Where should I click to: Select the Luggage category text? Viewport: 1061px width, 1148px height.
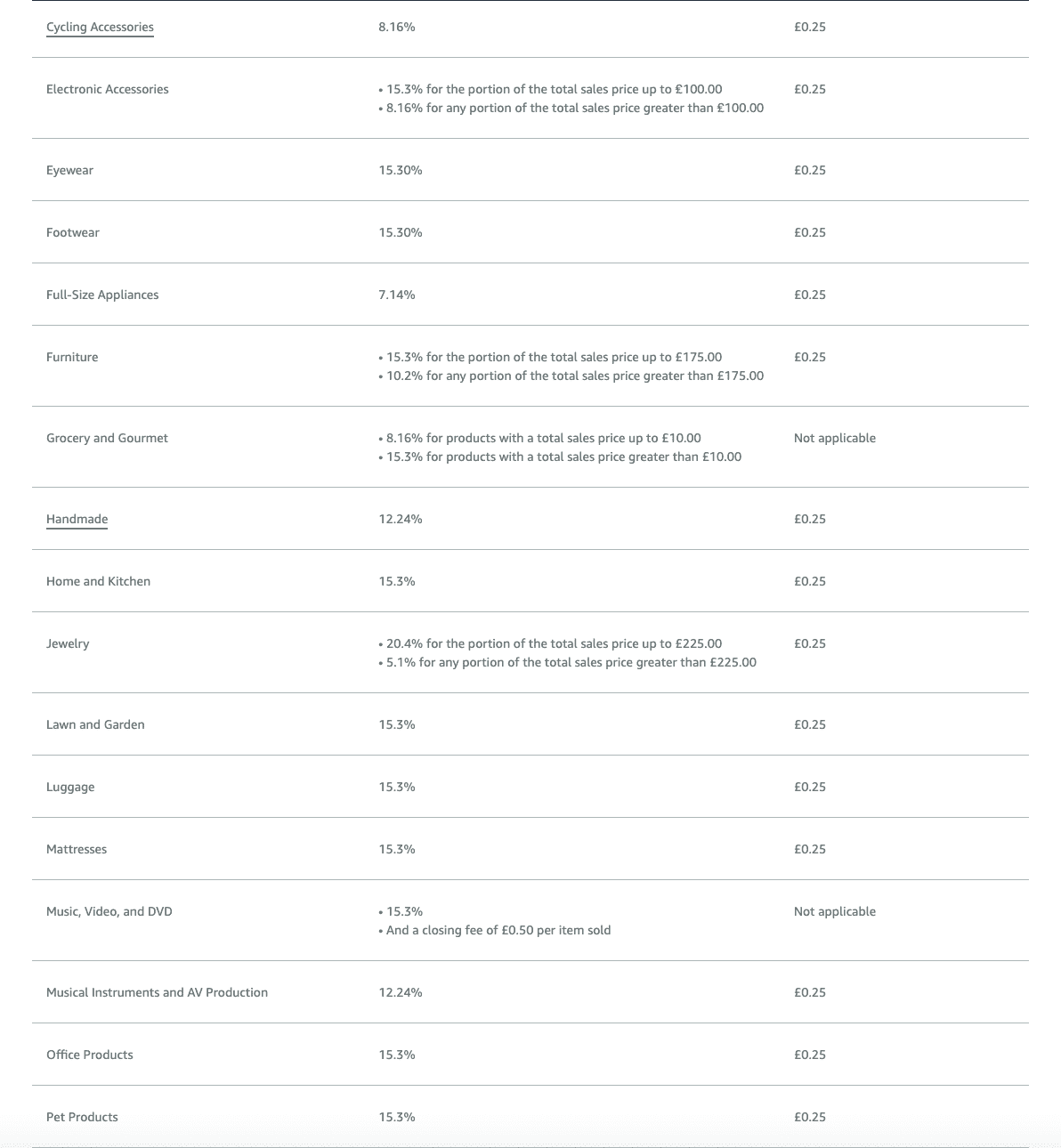70,788
